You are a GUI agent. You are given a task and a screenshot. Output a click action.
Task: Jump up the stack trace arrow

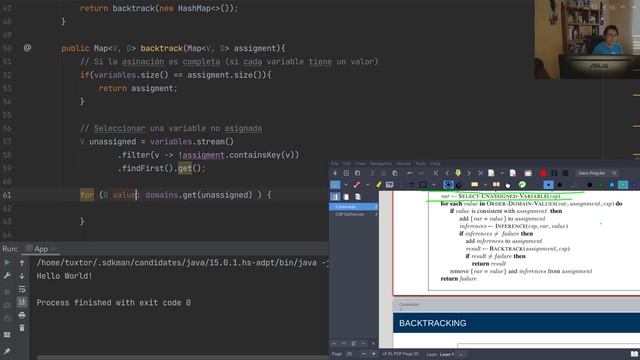click(22, 263)
